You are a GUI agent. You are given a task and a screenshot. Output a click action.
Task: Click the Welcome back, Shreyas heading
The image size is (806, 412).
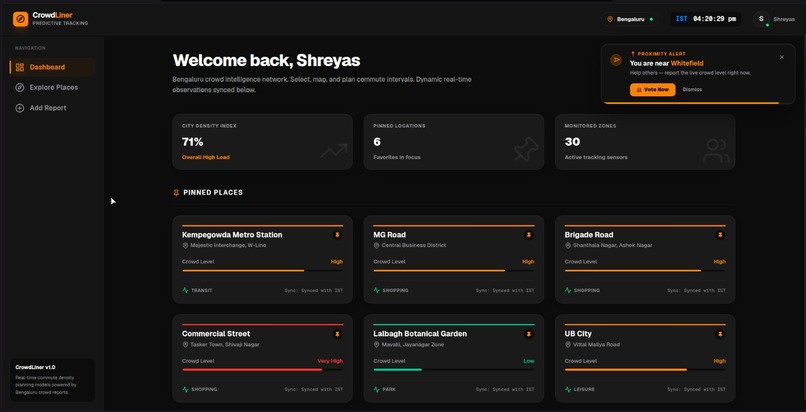coord(266,61)
